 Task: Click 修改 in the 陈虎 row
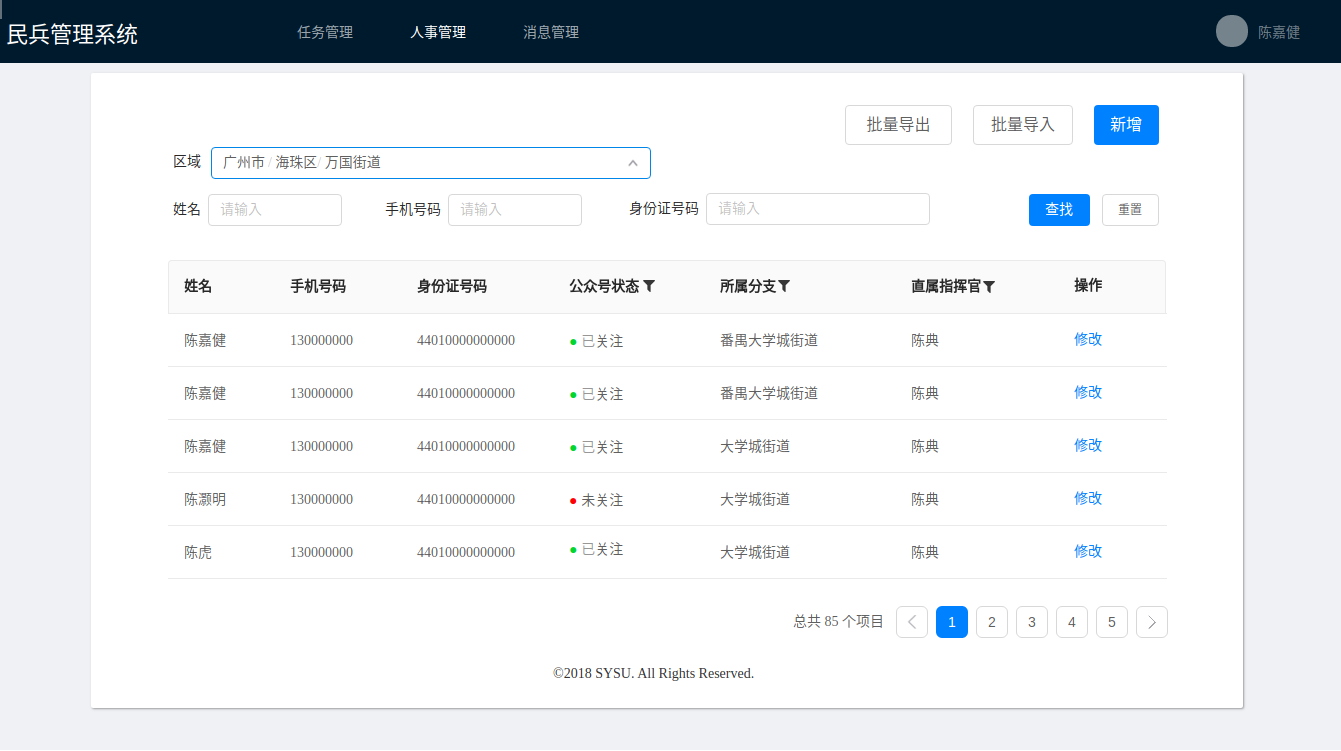(x=1088, y=551)
